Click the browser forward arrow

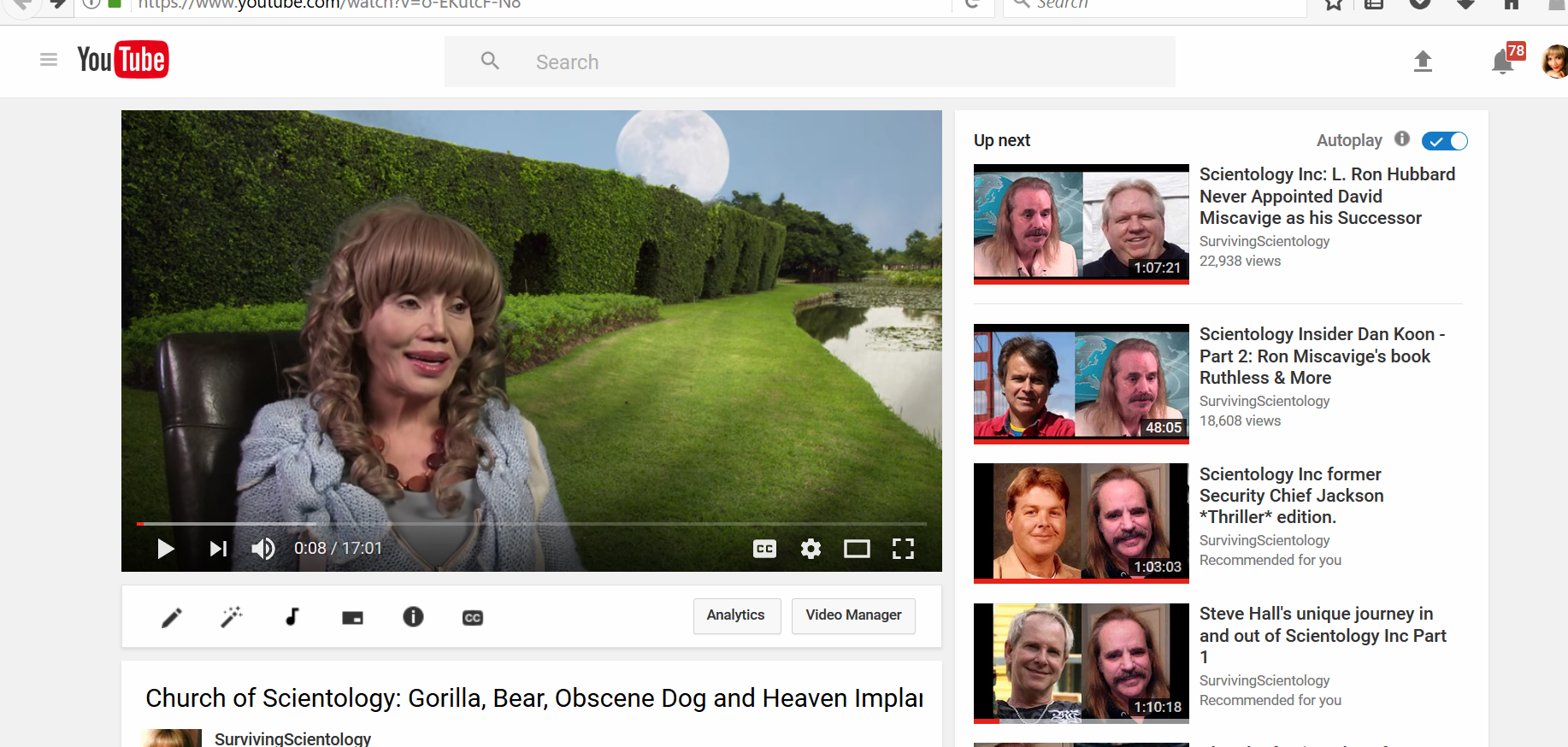tap(58, 4)
